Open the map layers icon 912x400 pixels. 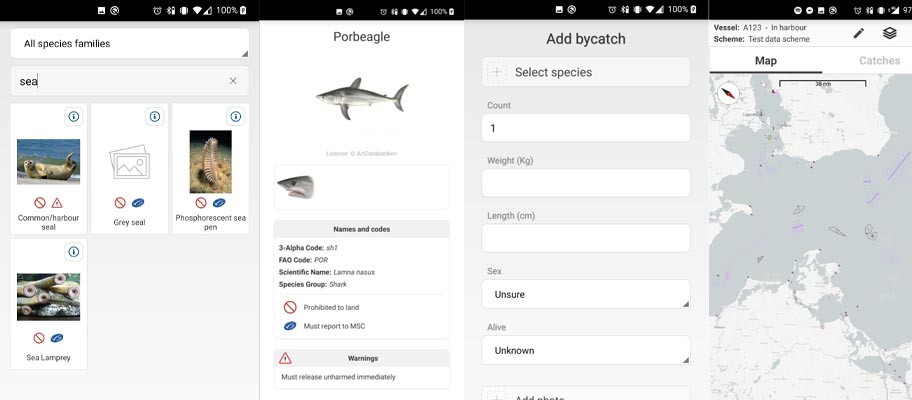click(x=889, y=33)
